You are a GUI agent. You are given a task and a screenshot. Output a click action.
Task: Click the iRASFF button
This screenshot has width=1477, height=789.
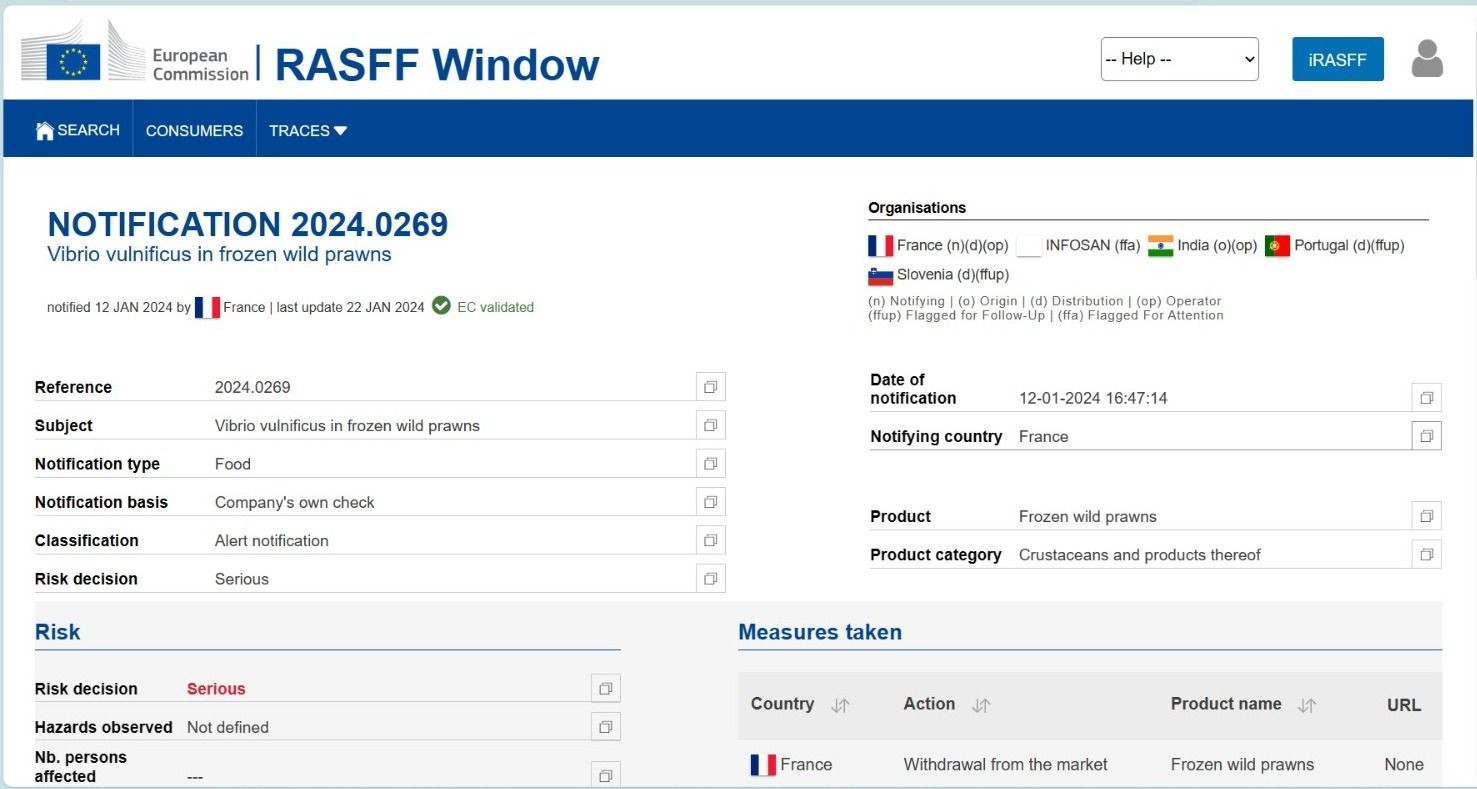point(1337,59)
